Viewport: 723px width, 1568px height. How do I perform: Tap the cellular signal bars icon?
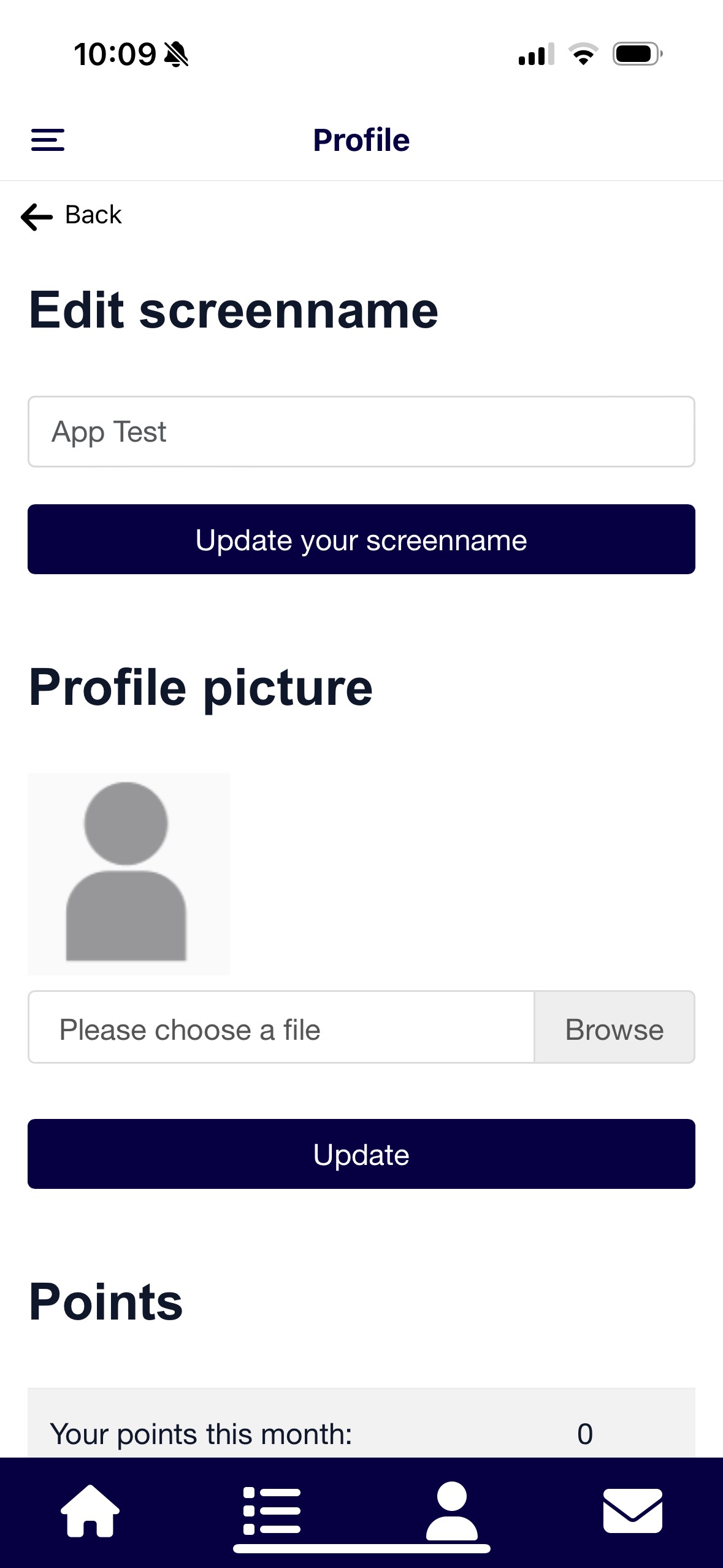(x=537, y=54)
